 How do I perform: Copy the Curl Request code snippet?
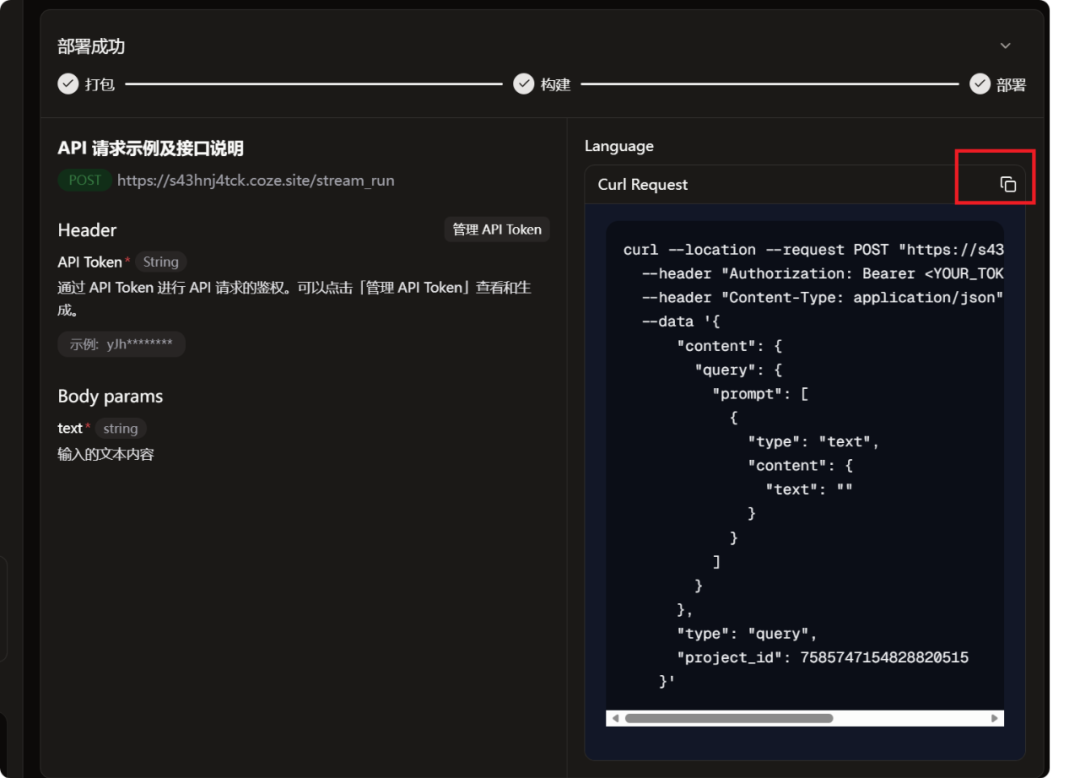pos(1008,184)
